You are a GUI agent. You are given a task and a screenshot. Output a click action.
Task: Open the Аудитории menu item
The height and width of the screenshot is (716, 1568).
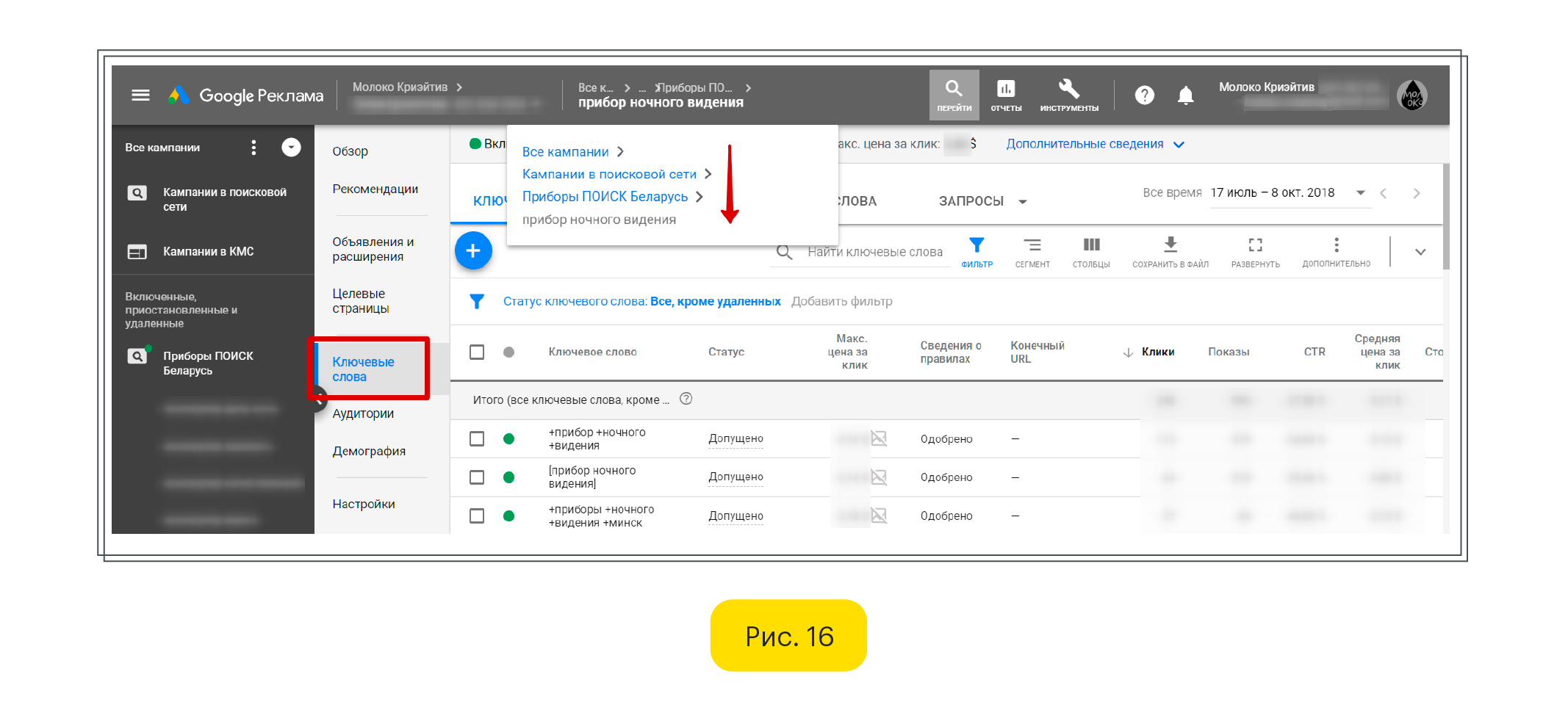tap(363, 414)
